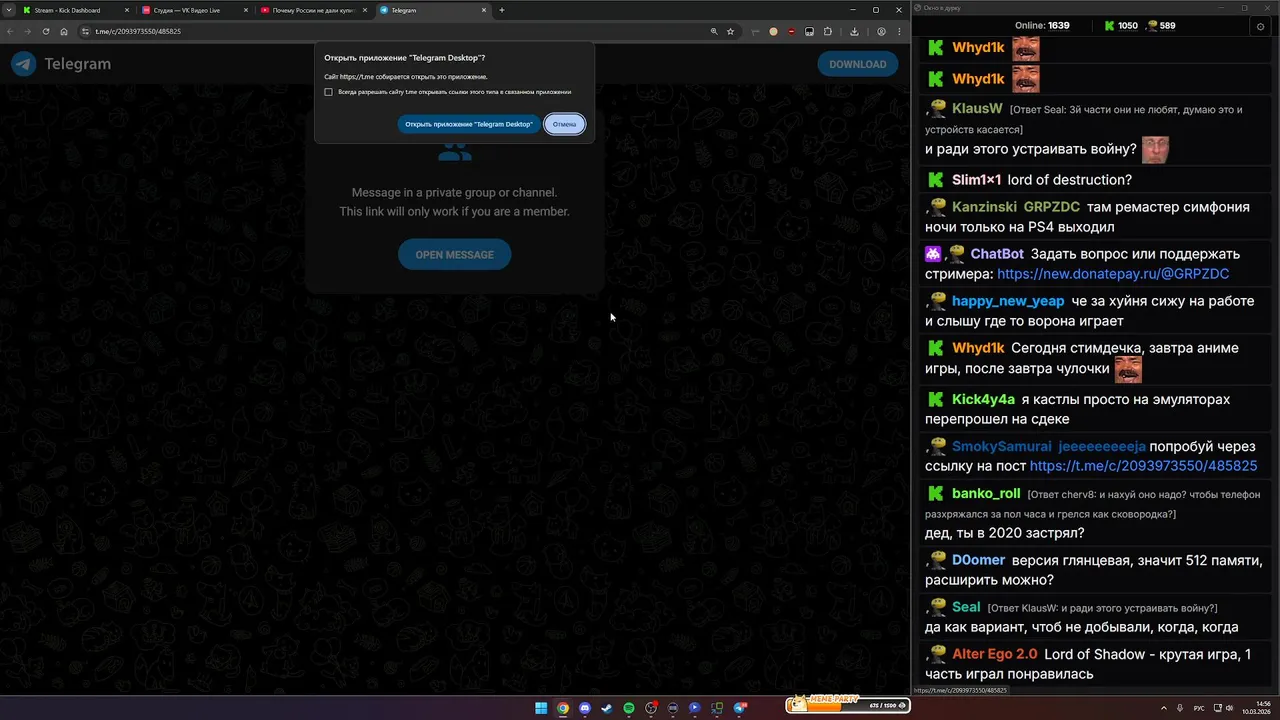1280x720 pixels.
Task: Click username SmokySamurai in chat
Action: point(1002,446)
